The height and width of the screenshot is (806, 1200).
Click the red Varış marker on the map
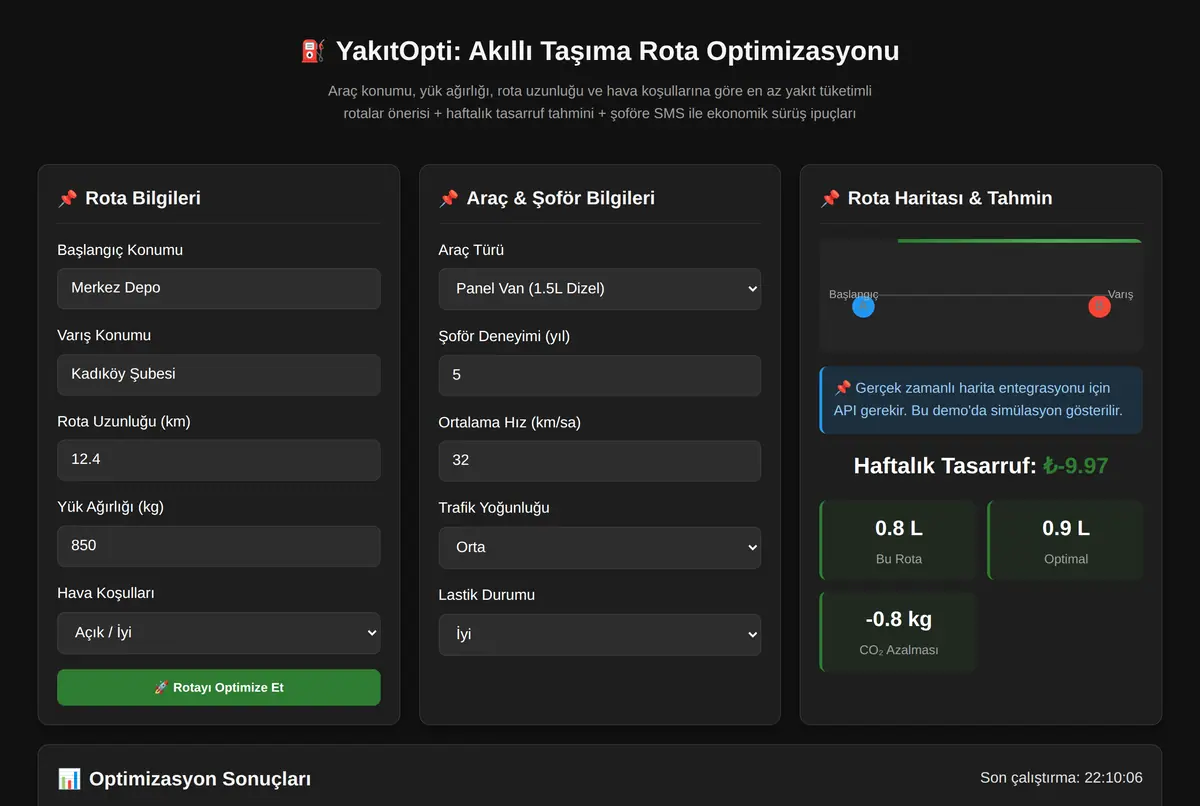pyautogui.click(x=1099, y=306)
